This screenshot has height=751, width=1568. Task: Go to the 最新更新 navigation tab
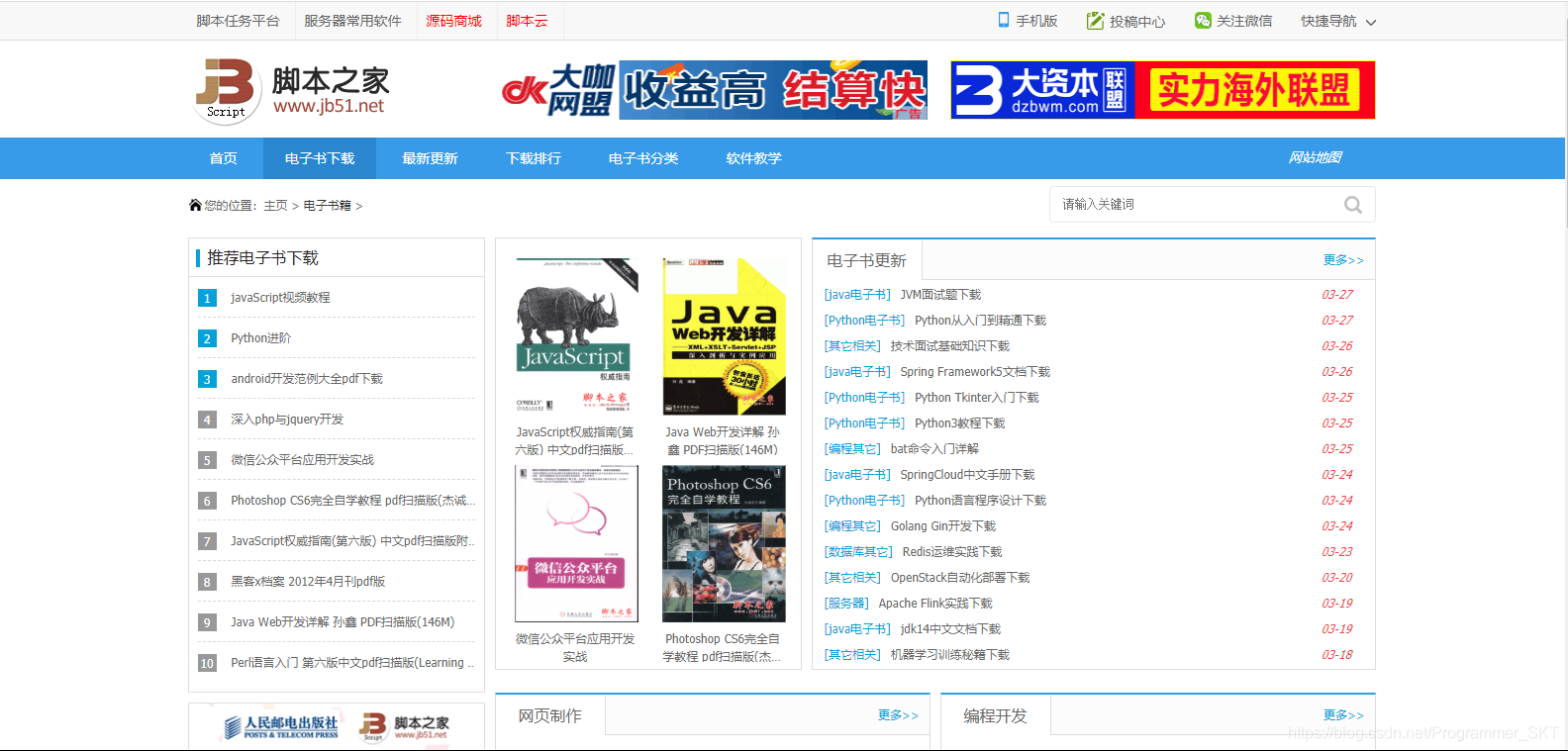(x=430, y=158)
